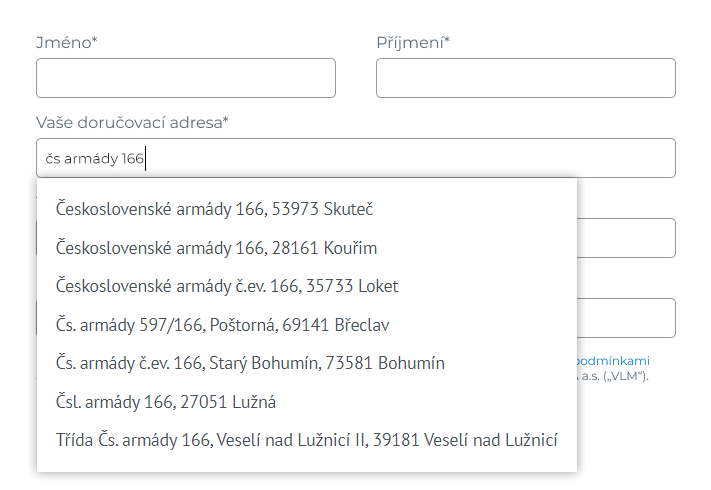Pick the '35733 Loket' address suggestion
Viewport: 711px width, 490px height.
(x=227, y=286)
